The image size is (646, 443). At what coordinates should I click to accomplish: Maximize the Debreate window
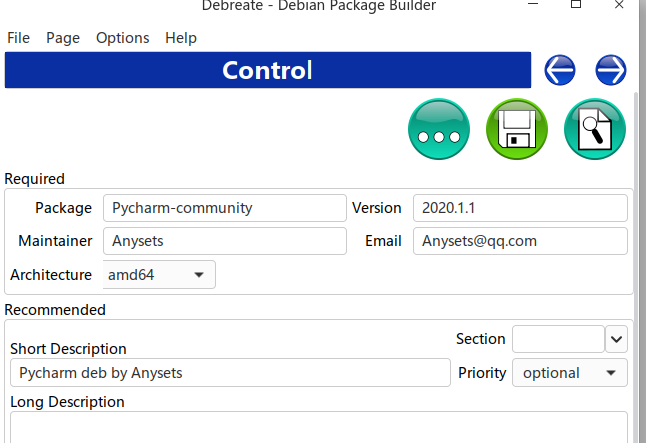click(x=576, y=5)
